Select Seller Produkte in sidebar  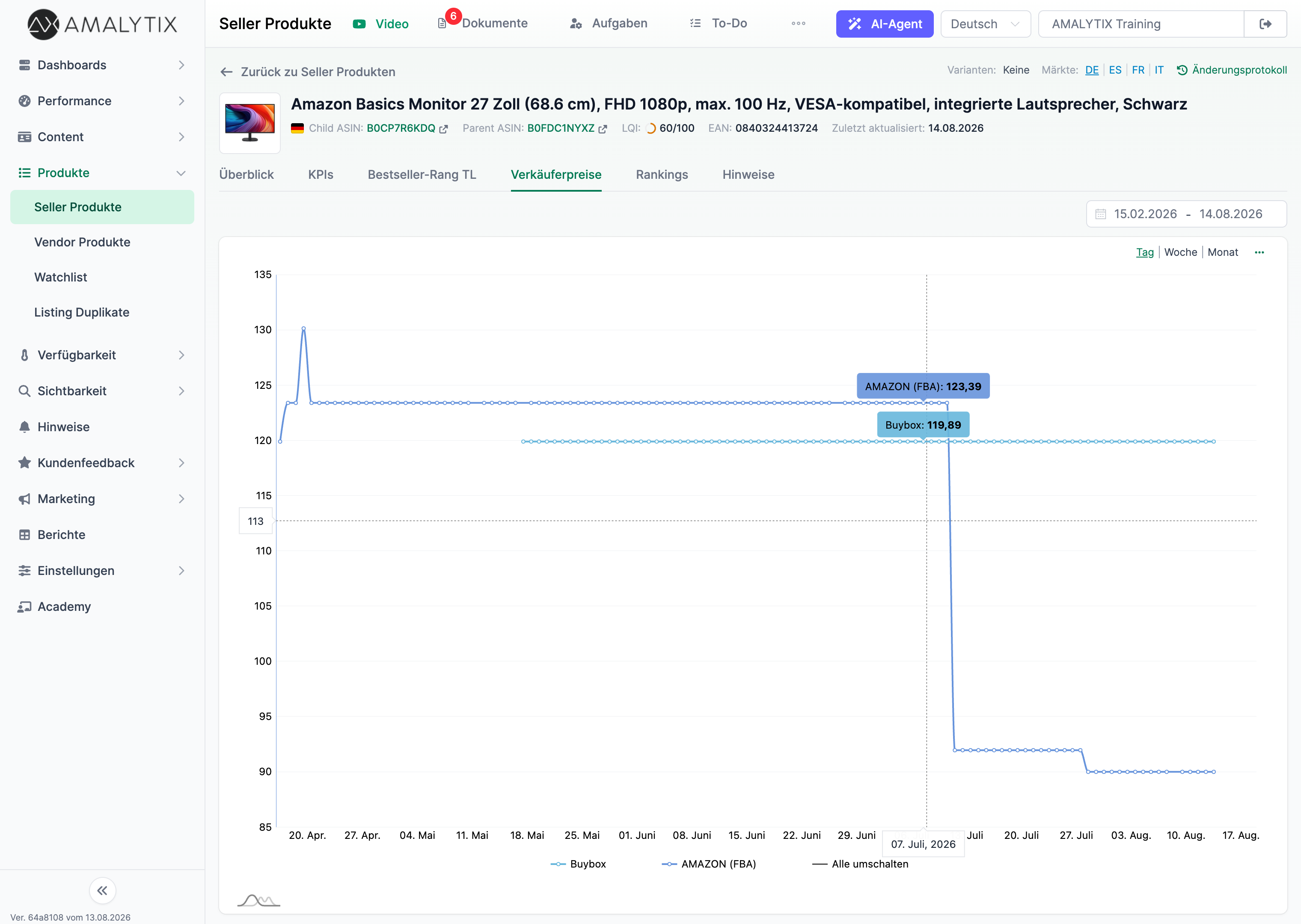coord(102,207)
